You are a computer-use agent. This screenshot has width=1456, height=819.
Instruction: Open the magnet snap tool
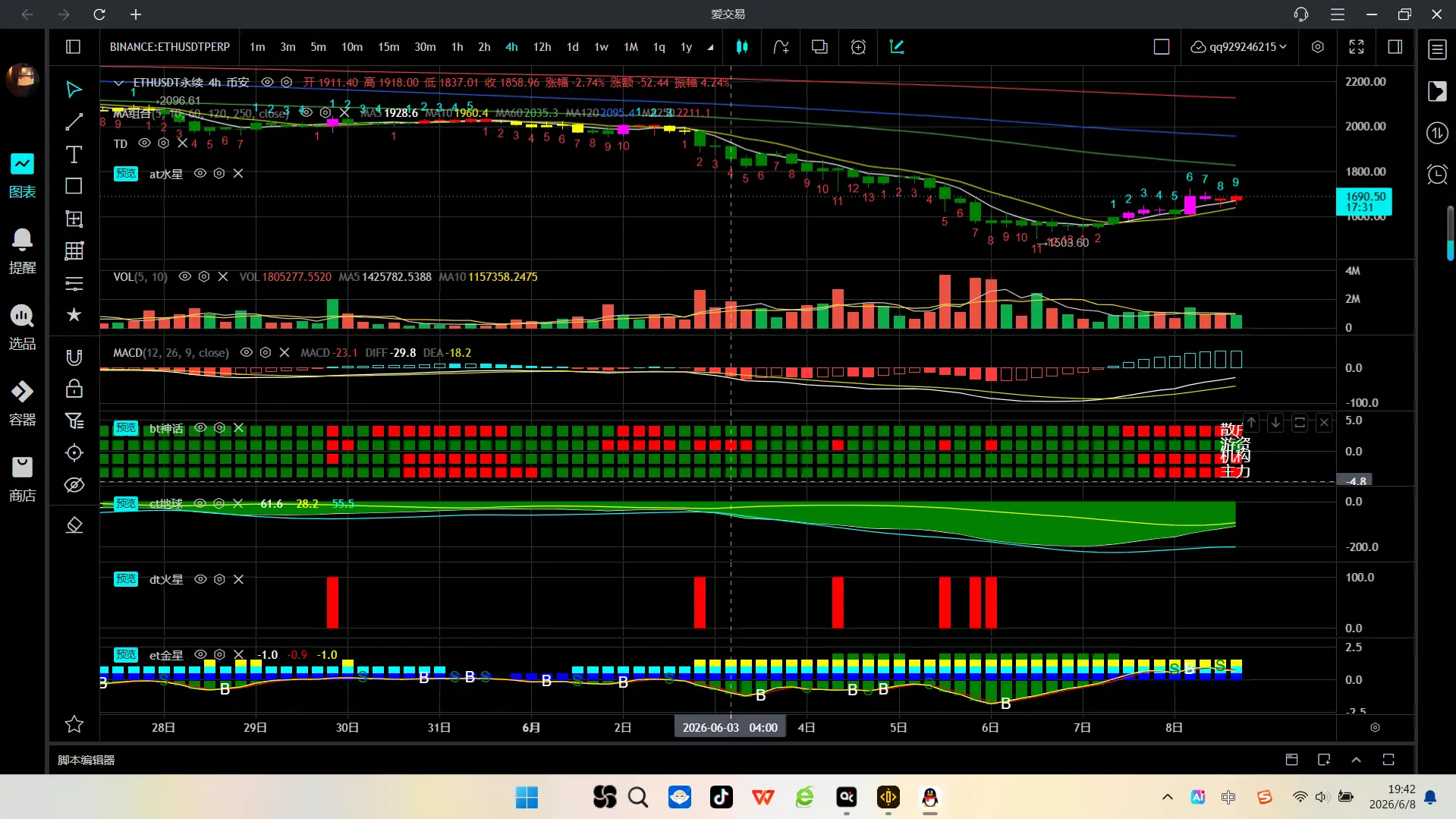(x=74, y=358)
